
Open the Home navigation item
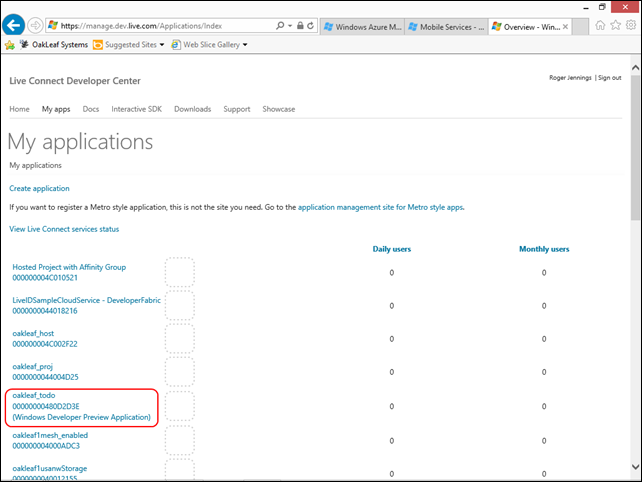tap(20, 109)
